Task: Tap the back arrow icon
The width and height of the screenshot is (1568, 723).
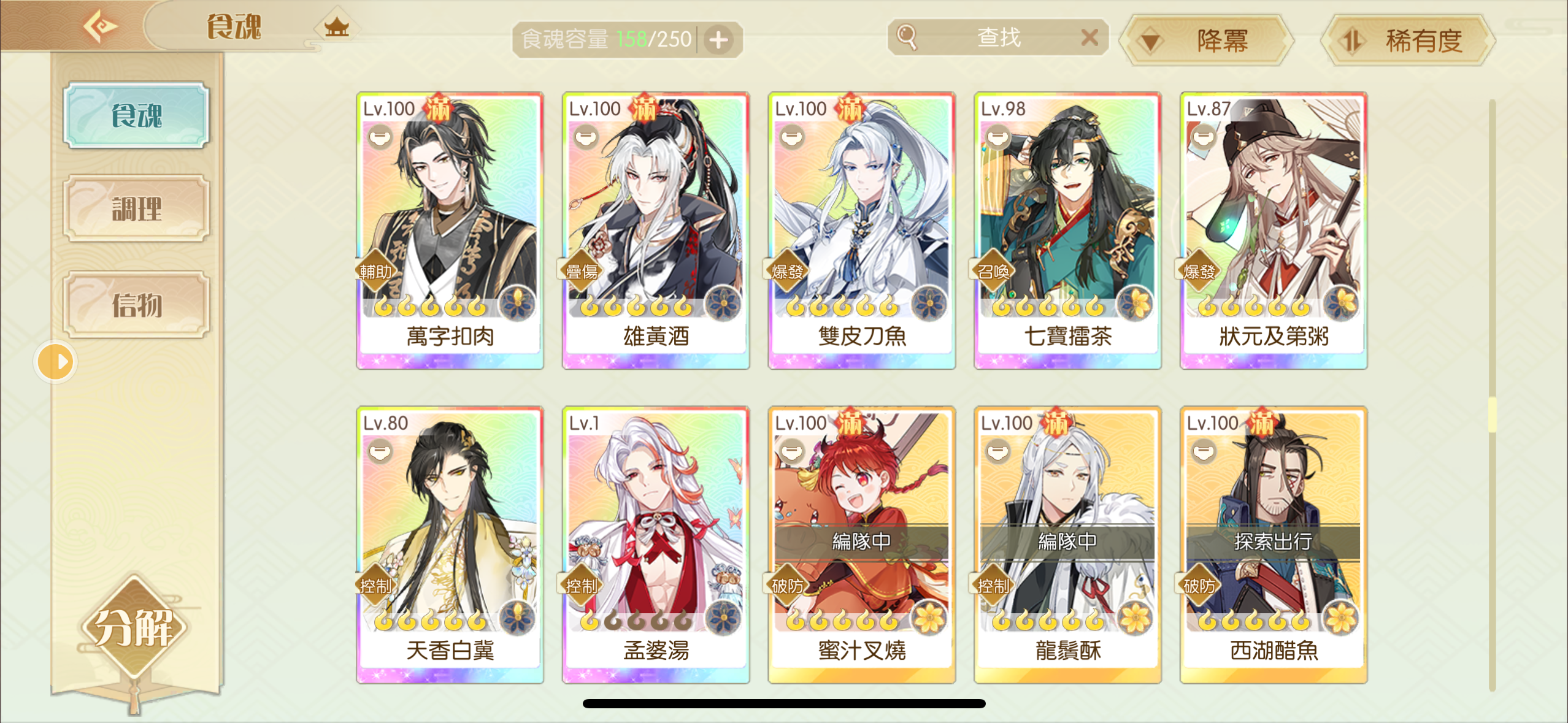Action: tap(101, 26)
